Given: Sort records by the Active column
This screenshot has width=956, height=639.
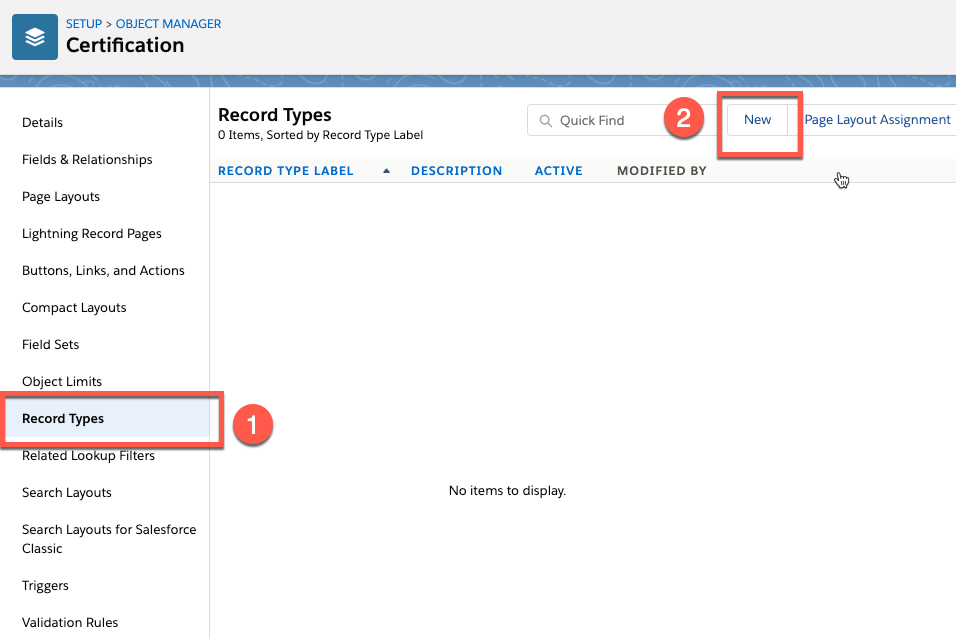Looking at the screenshot, I should coord(558,170).
